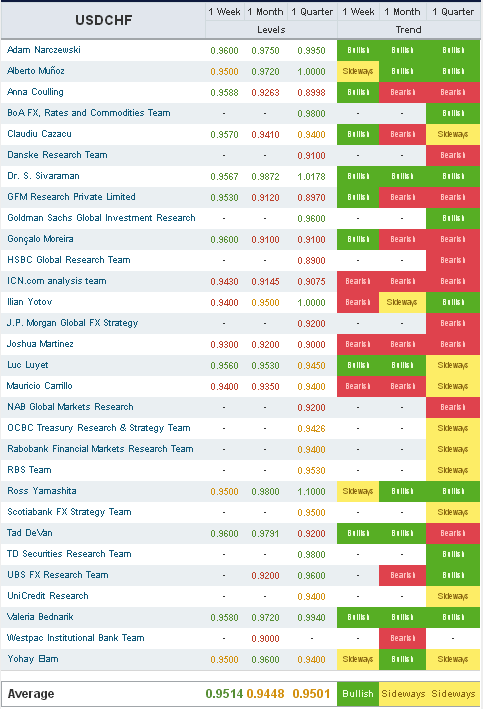Click OCBC's 0.9426 quarter level
This screenshot has height=709, width=483.
coord(311,429)
